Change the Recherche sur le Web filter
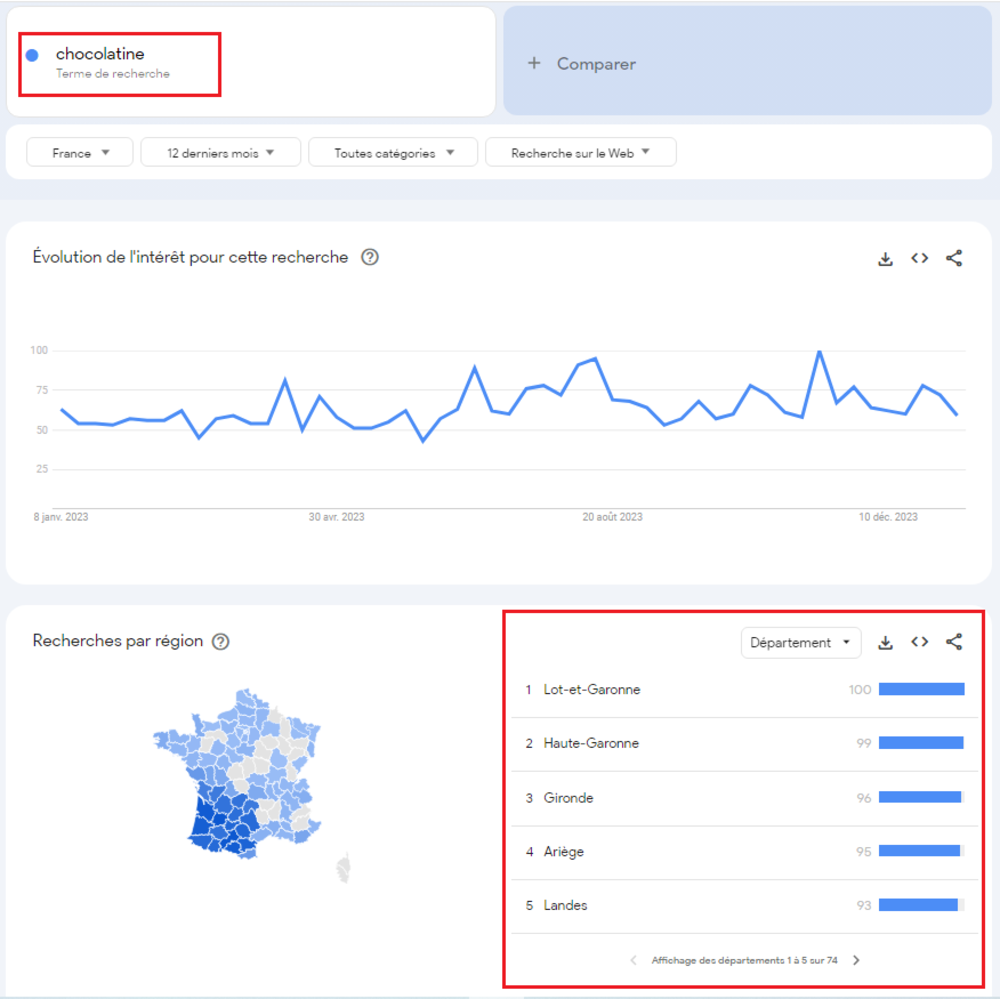The image size is (1000, 999). [580, 153]
